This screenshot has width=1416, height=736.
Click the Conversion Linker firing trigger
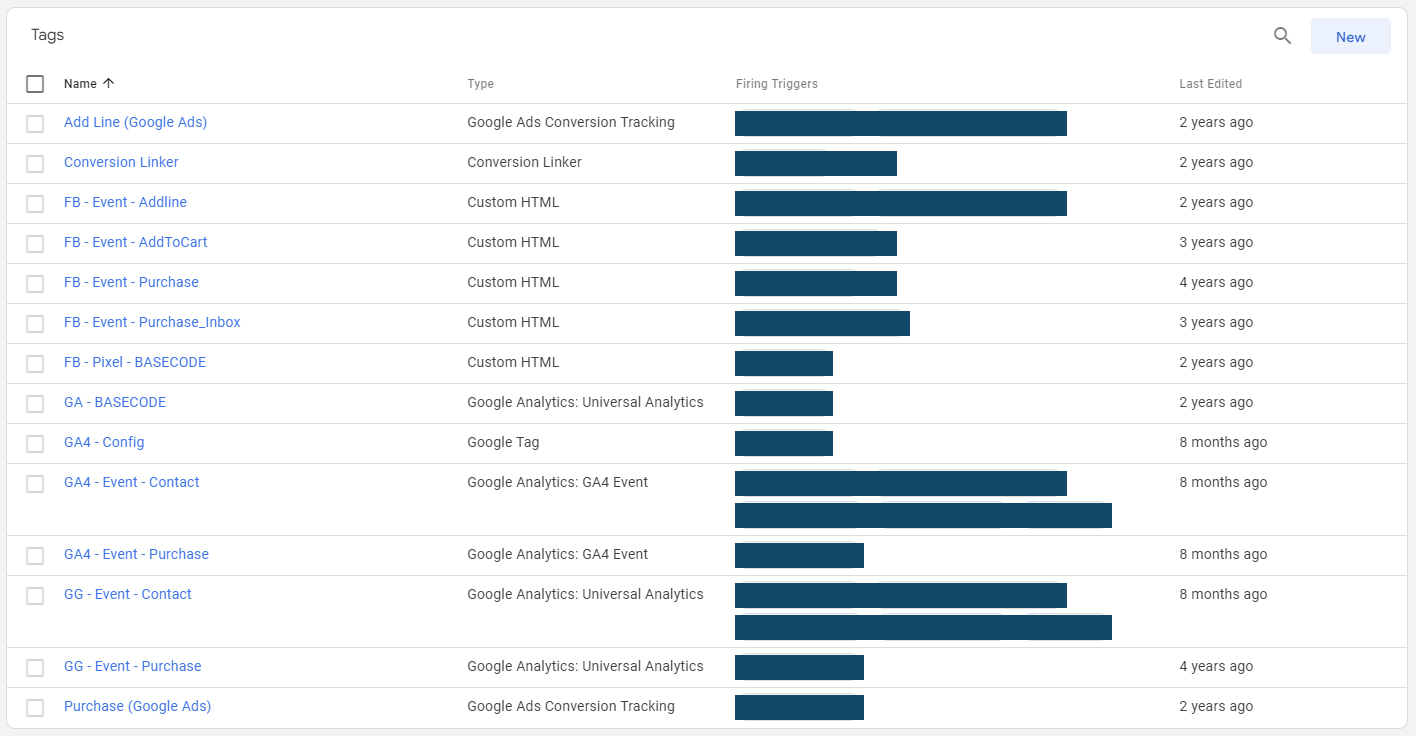tap(815, 163)
